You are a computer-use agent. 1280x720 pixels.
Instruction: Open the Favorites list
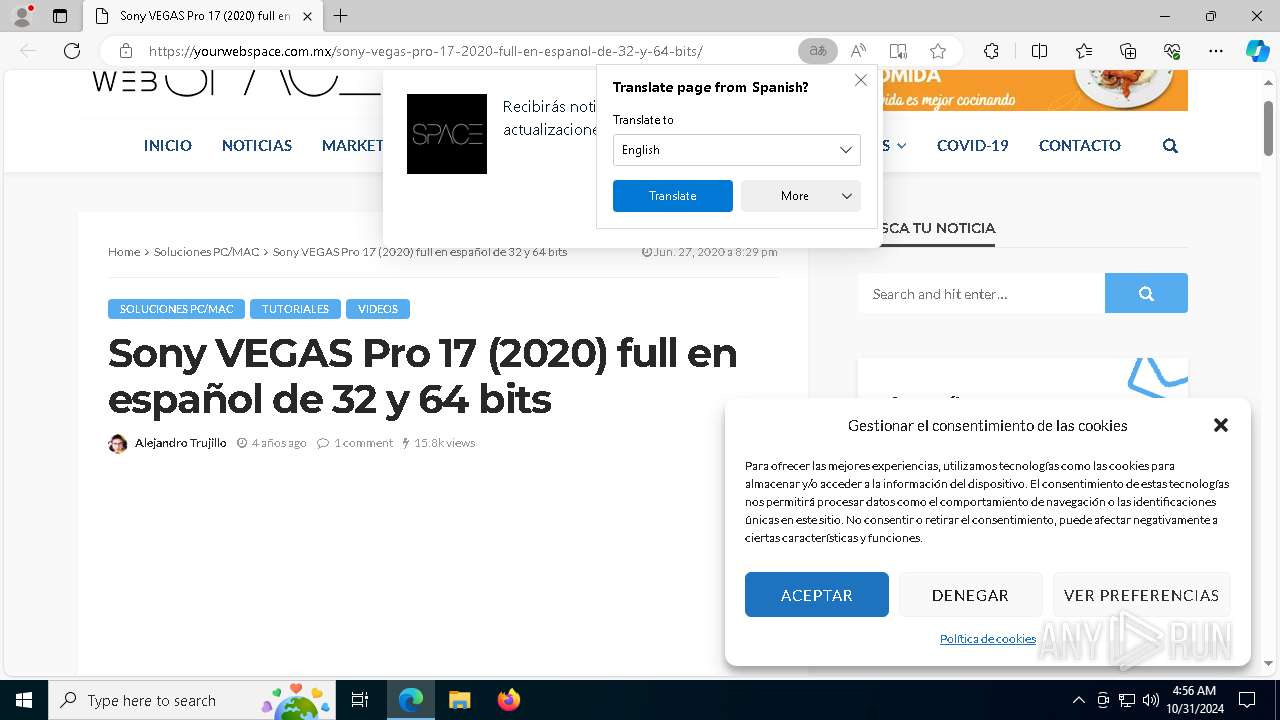pyautogui.click(x=1084, y=51)
